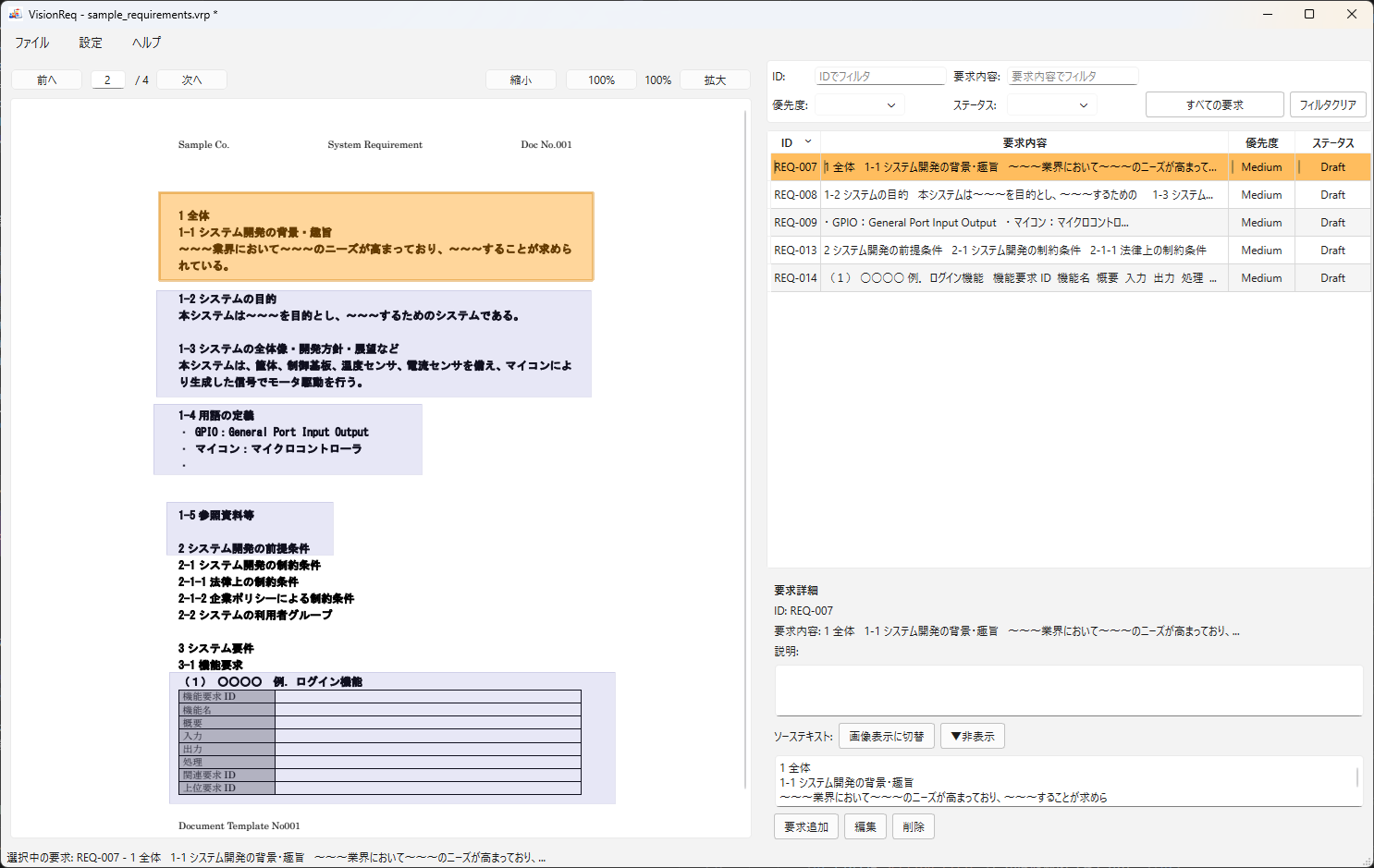
Task: Collapse source text with ▼非表示 button
Action: click(972, 735)
